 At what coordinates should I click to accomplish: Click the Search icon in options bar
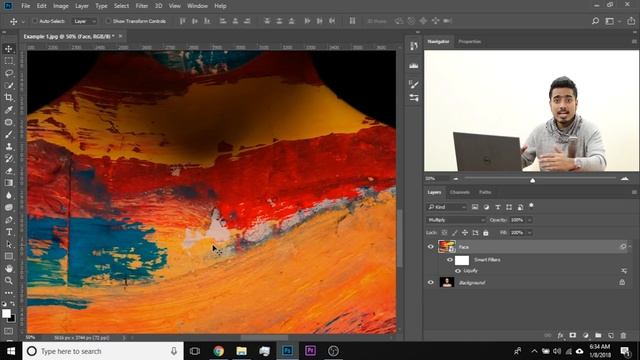coord(595,21)
